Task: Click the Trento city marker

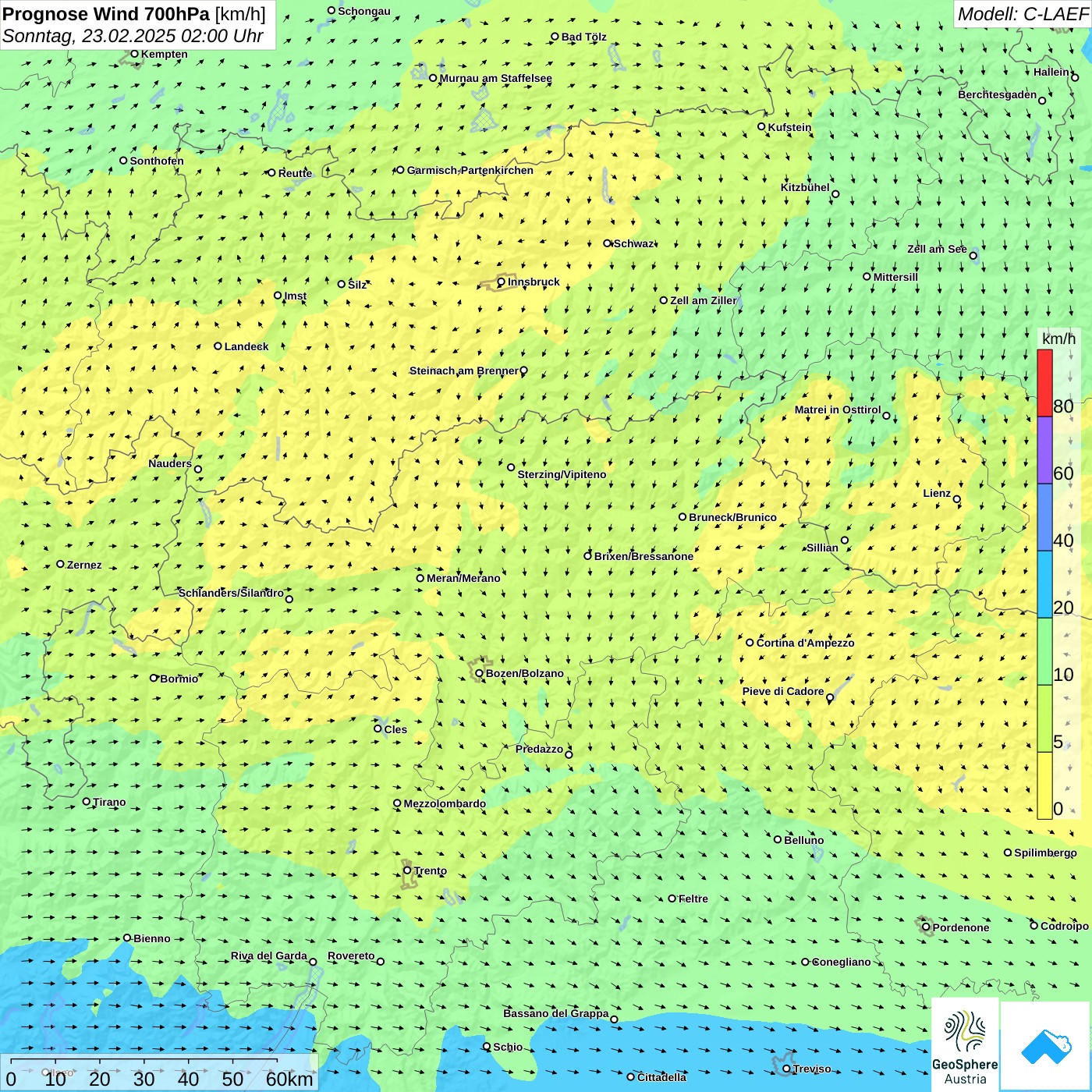Action: point(407,870)
